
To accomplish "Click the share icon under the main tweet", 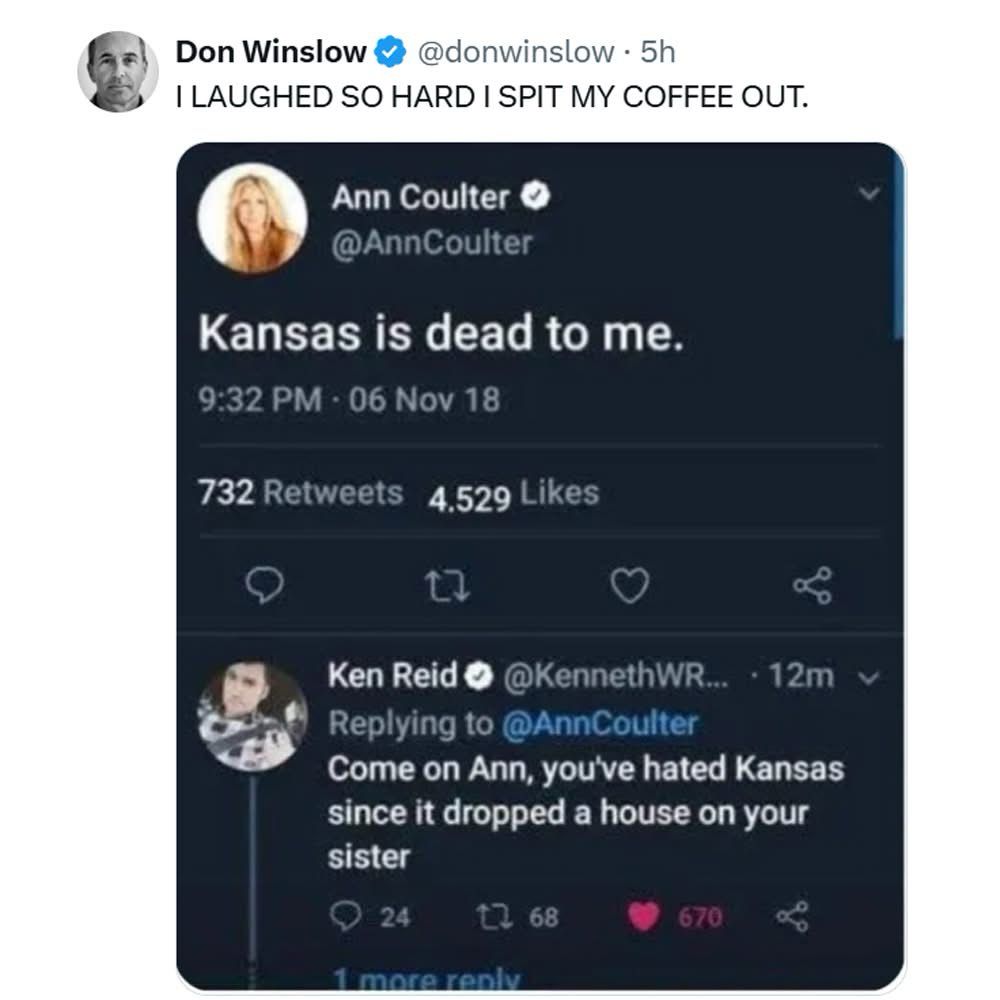I will [811, 587].
